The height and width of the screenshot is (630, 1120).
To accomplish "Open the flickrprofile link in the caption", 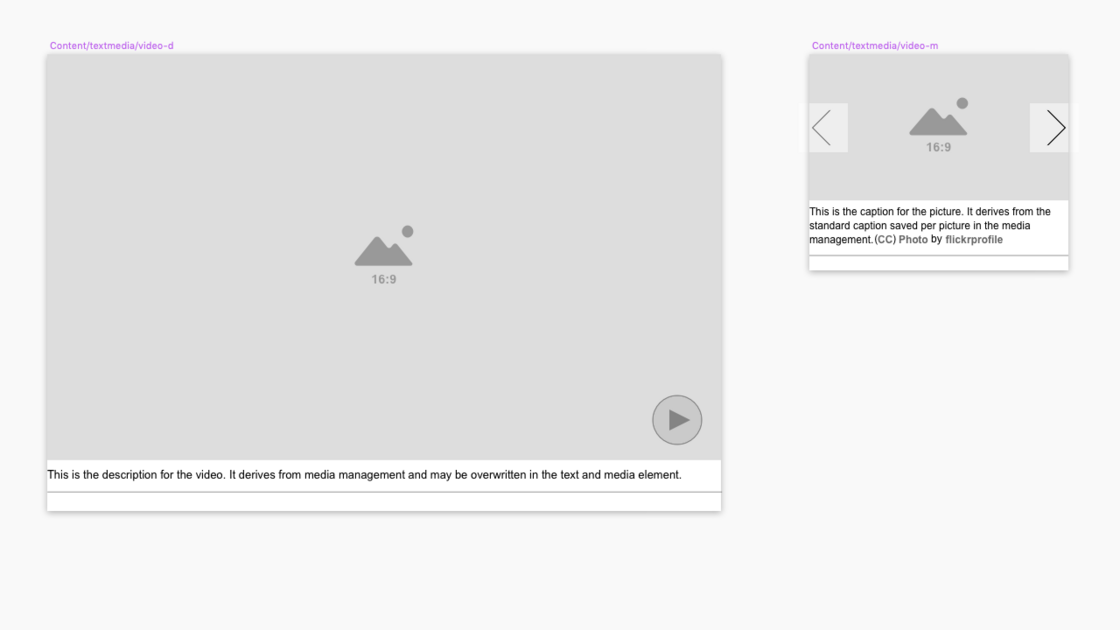I will point(974,240).
